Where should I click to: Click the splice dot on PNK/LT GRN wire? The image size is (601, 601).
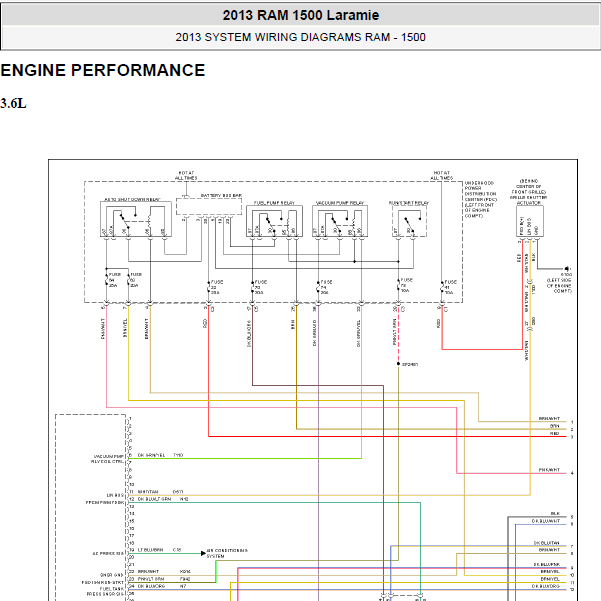point(398,364)
